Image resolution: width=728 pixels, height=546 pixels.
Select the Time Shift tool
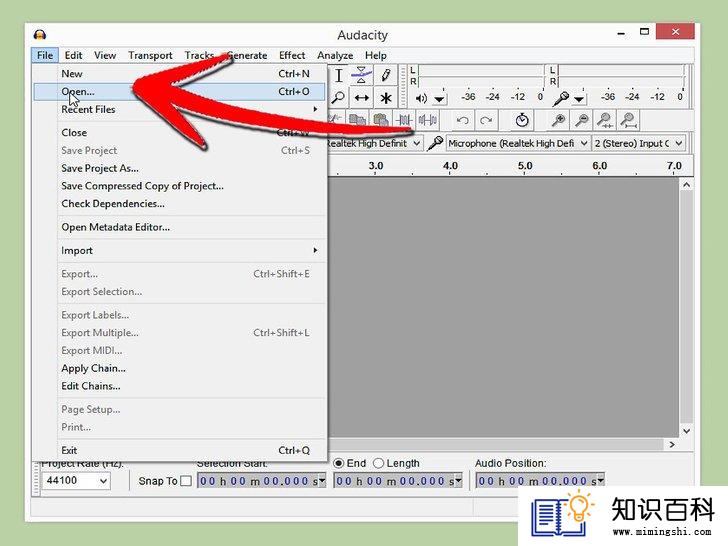[x=362, y=98]
